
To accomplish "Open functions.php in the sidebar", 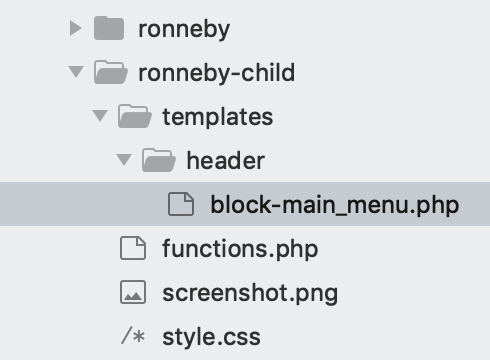I will click(240, 249).
